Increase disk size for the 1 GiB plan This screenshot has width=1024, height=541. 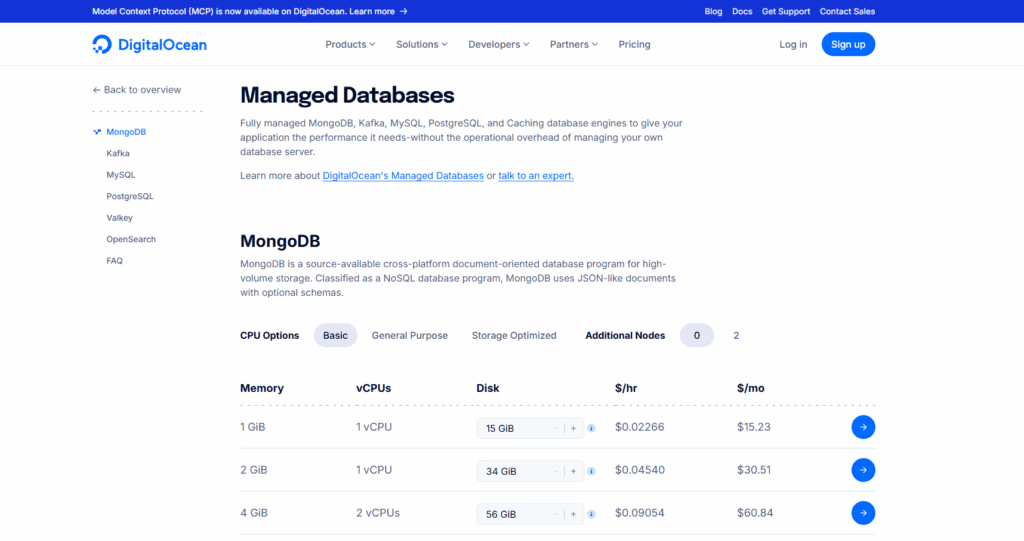[x=573, y=428]
